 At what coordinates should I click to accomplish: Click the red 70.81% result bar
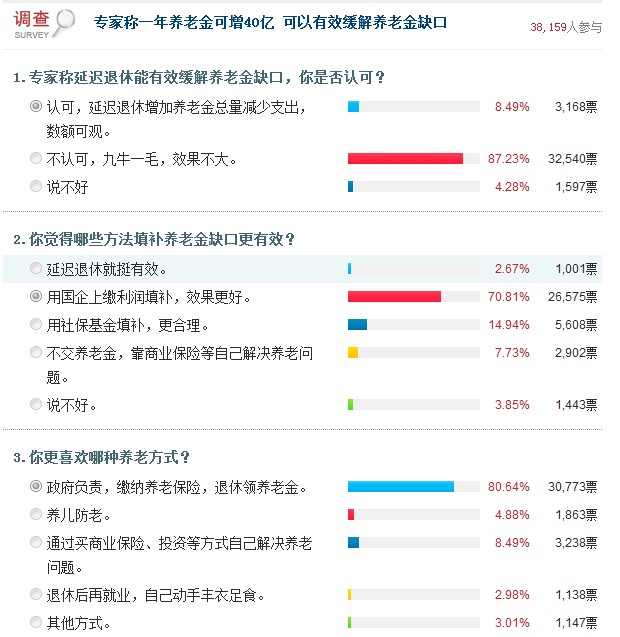(394, 296)
